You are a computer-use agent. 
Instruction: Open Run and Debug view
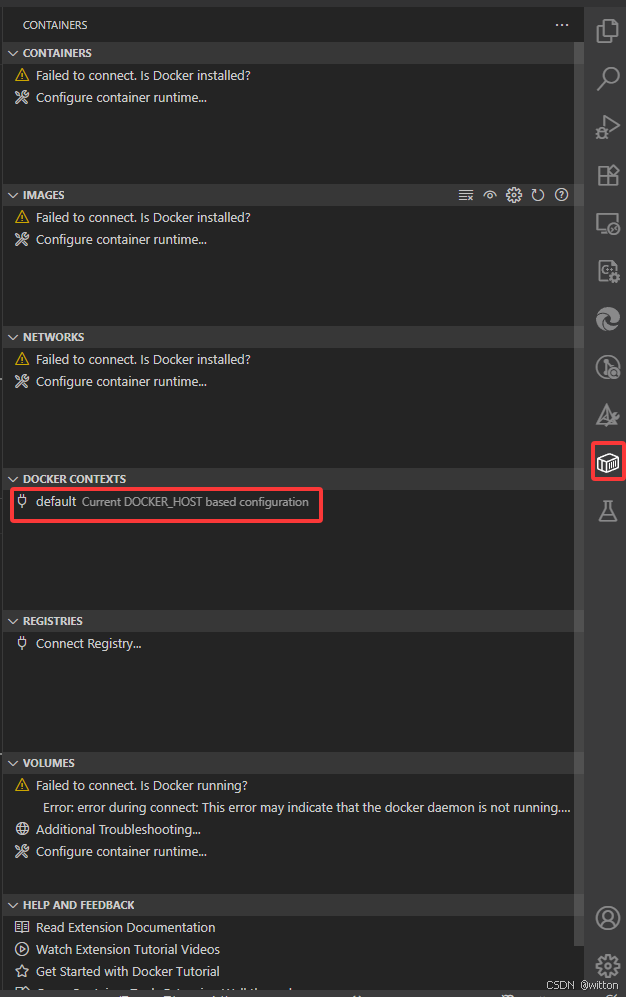click(607, 127)
